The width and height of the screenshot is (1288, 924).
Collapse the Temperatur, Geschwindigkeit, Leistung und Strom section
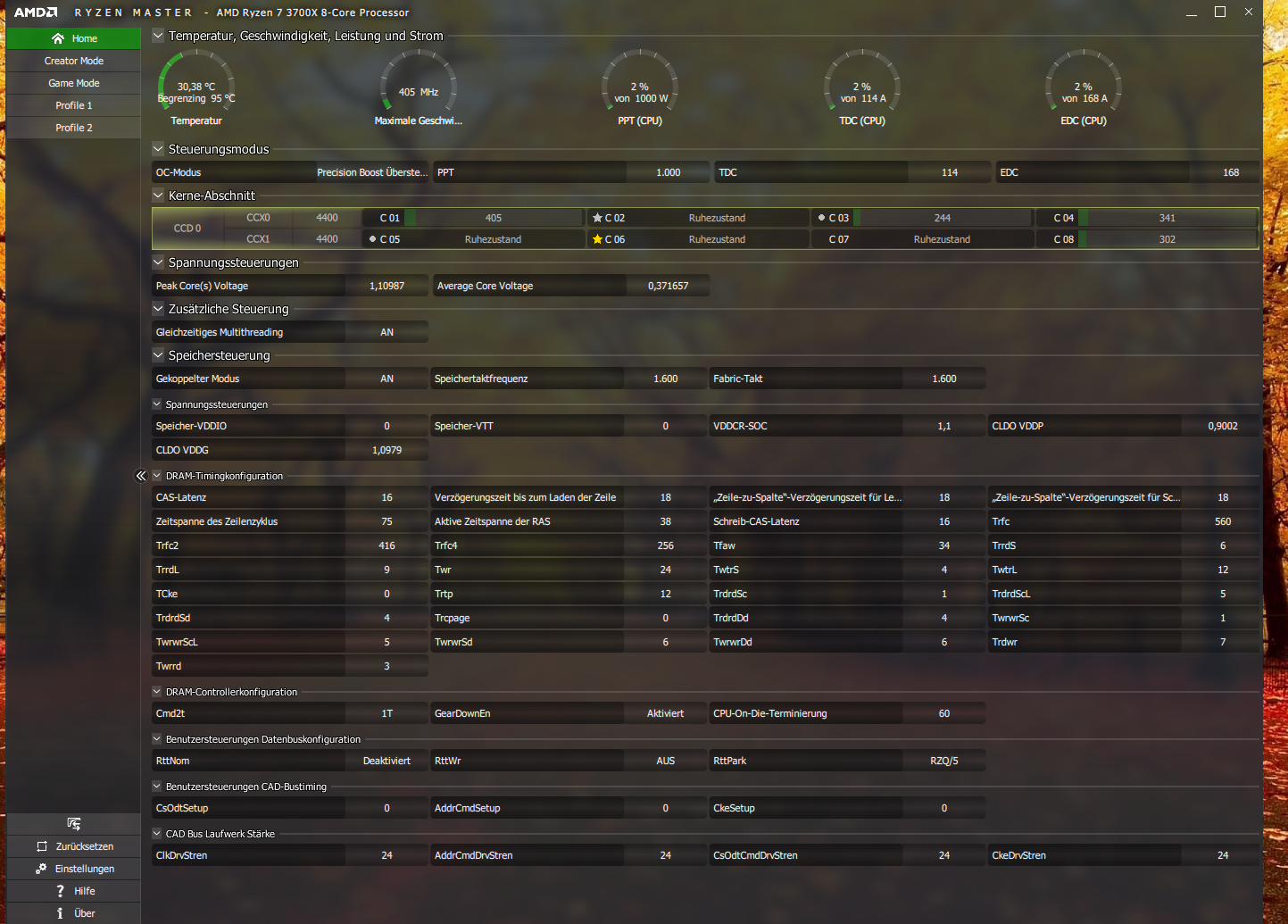pyautogui.click(x=158, y=36)
